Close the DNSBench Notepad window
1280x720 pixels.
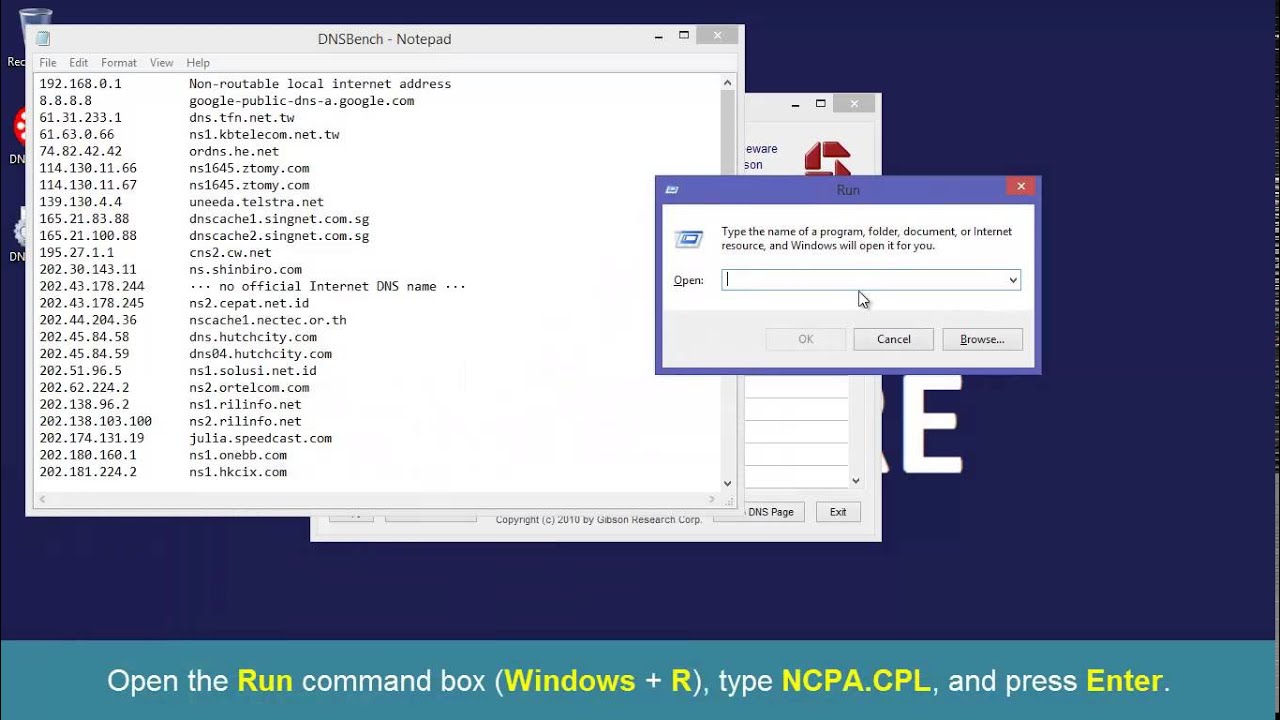pos(717,35)
